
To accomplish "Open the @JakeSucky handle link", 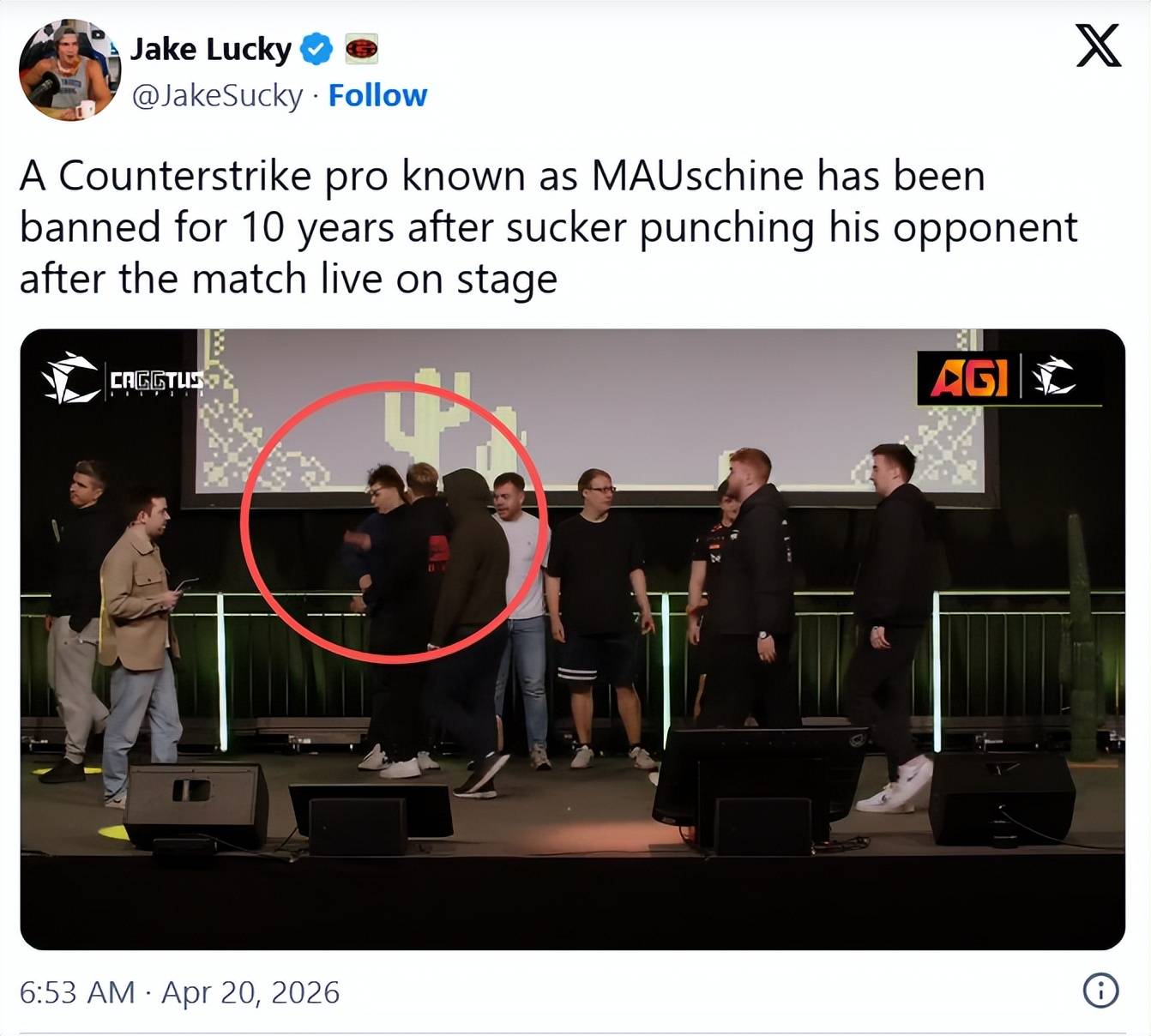I will pos(217,95).
